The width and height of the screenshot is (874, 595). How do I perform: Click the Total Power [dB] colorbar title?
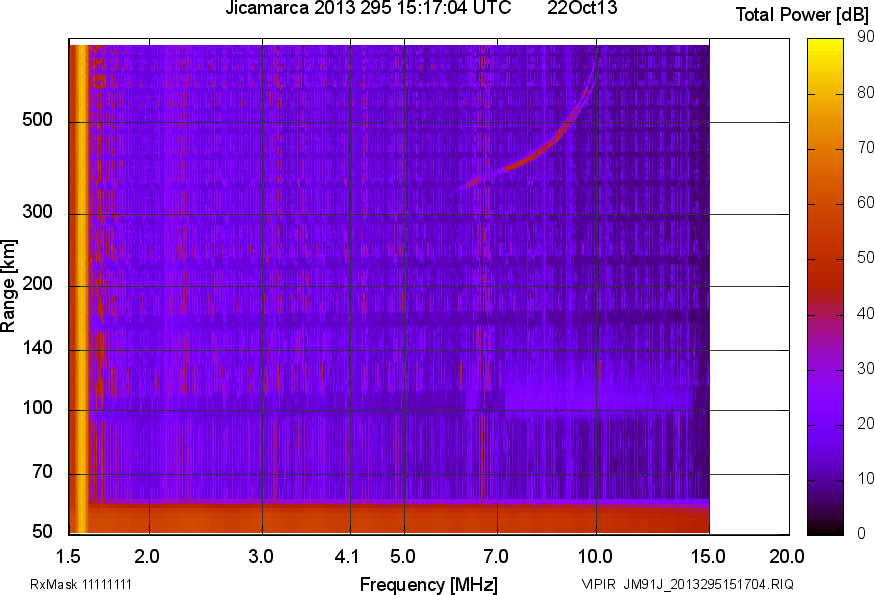pyautogui.click(x=802, y=14)
